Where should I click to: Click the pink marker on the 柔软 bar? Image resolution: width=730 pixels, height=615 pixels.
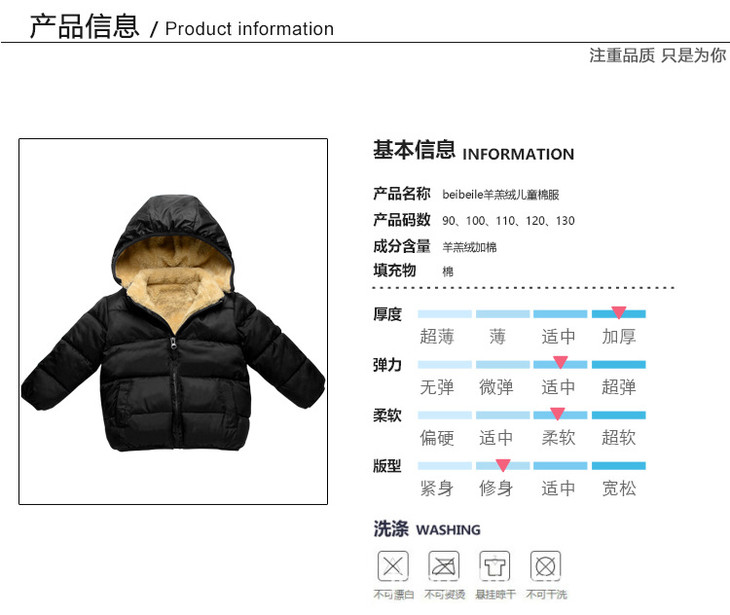tap(557, 413)
